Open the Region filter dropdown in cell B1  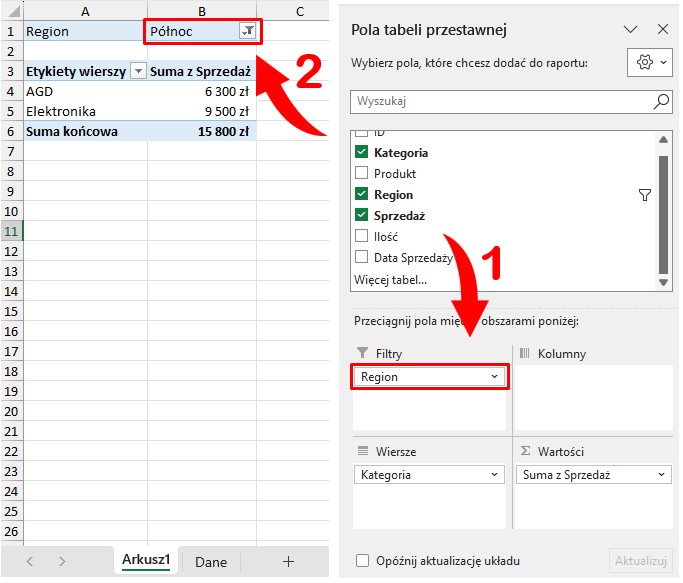[x=247, y=31]
